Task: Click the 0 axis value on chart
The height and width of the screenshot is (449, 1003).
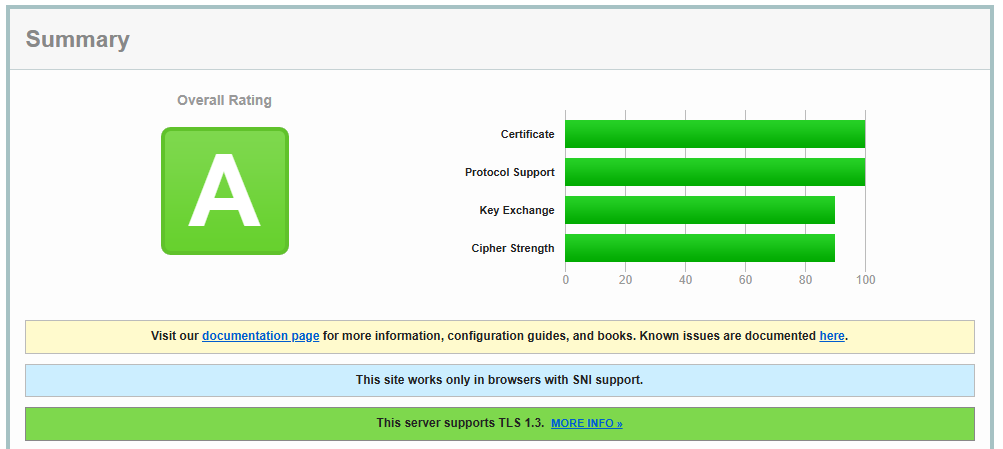Action: coord(565,280)
